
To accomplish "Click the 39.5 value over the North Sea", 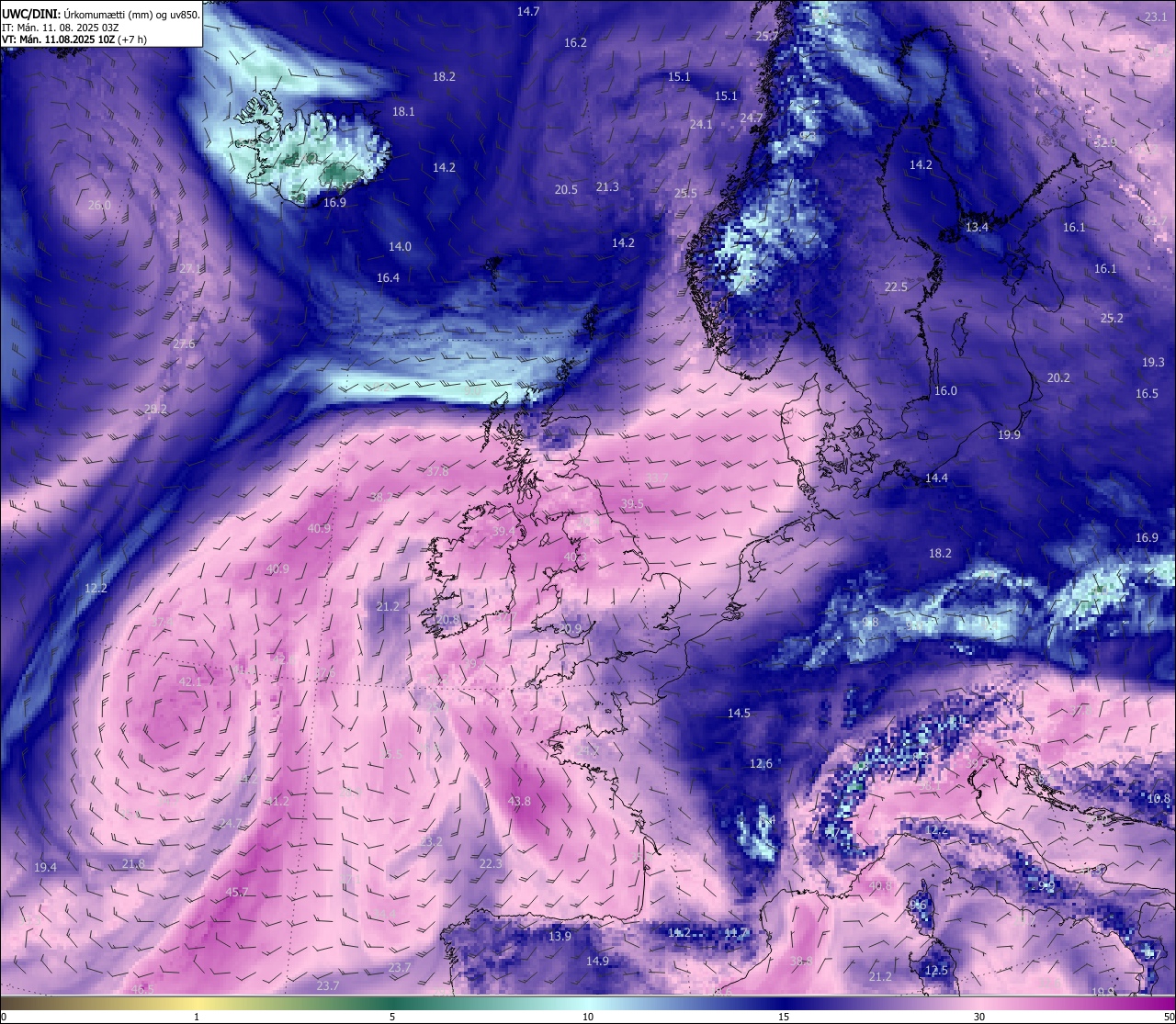I will pyautogui.click(x=632, y=504).
